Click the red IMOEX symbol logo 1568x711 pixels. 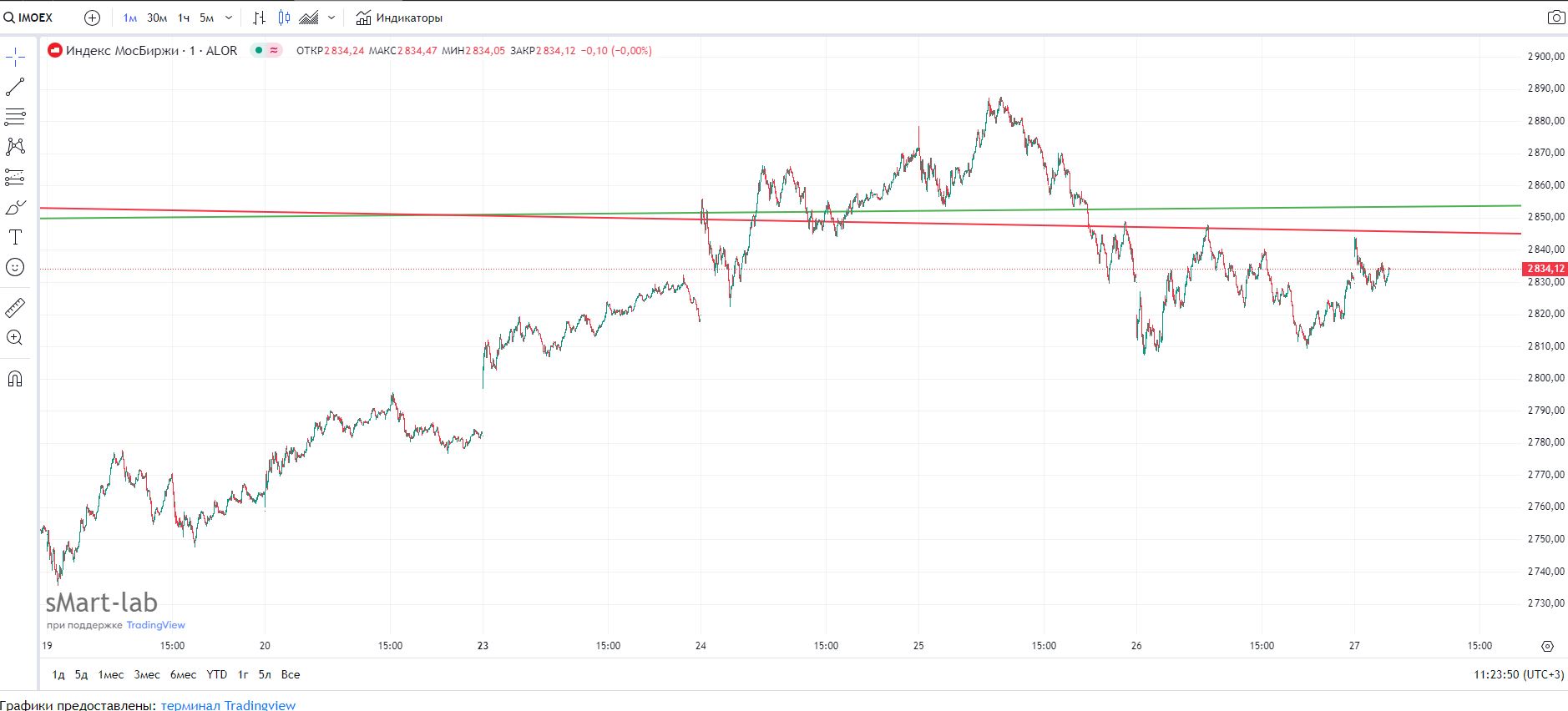click(x=55, y=51)
